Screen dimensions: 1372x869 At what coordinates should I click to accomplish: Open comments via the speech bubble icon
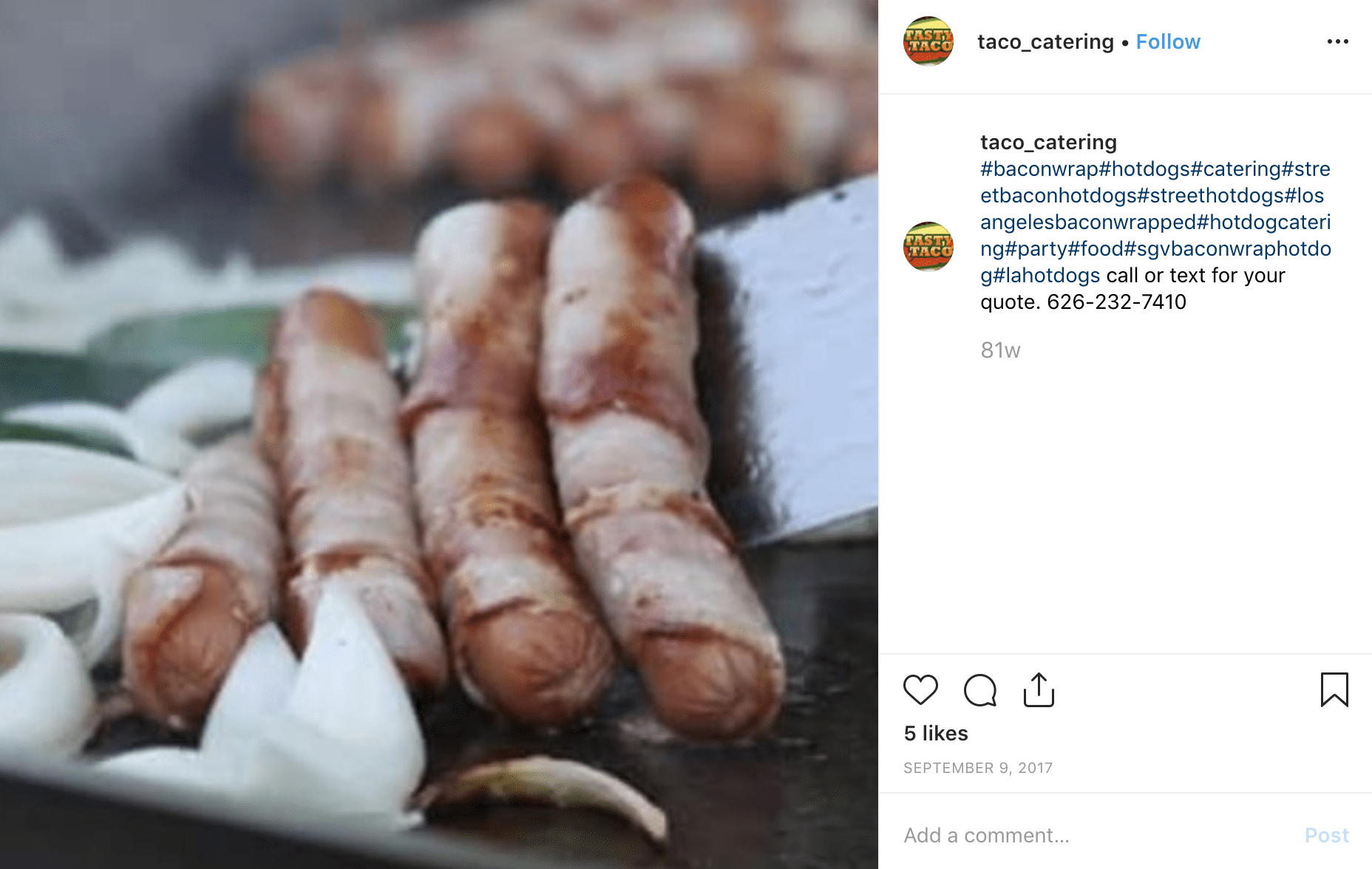(x=980, y=690)
